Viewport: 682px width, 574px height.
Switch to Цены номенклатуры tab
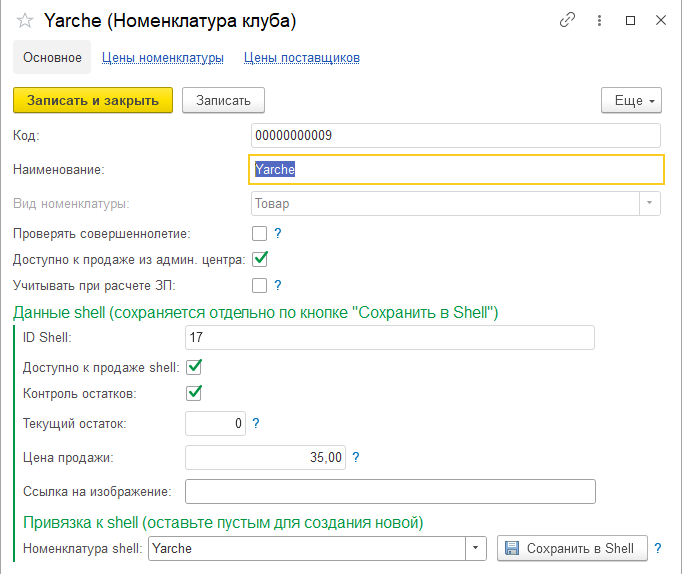pos(162,58)
